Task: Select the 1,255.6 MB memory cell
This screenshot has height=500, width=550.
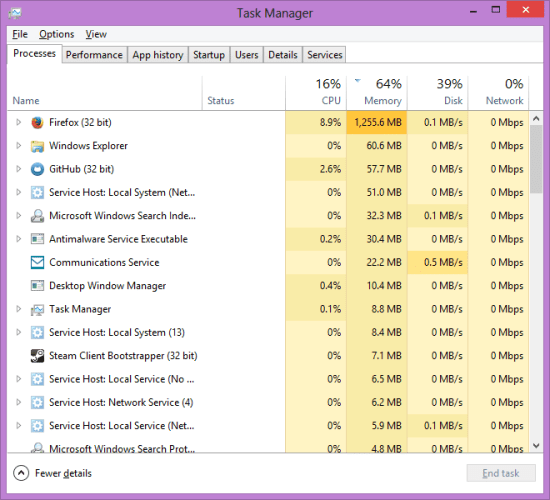Action: [x=377, y=122]
